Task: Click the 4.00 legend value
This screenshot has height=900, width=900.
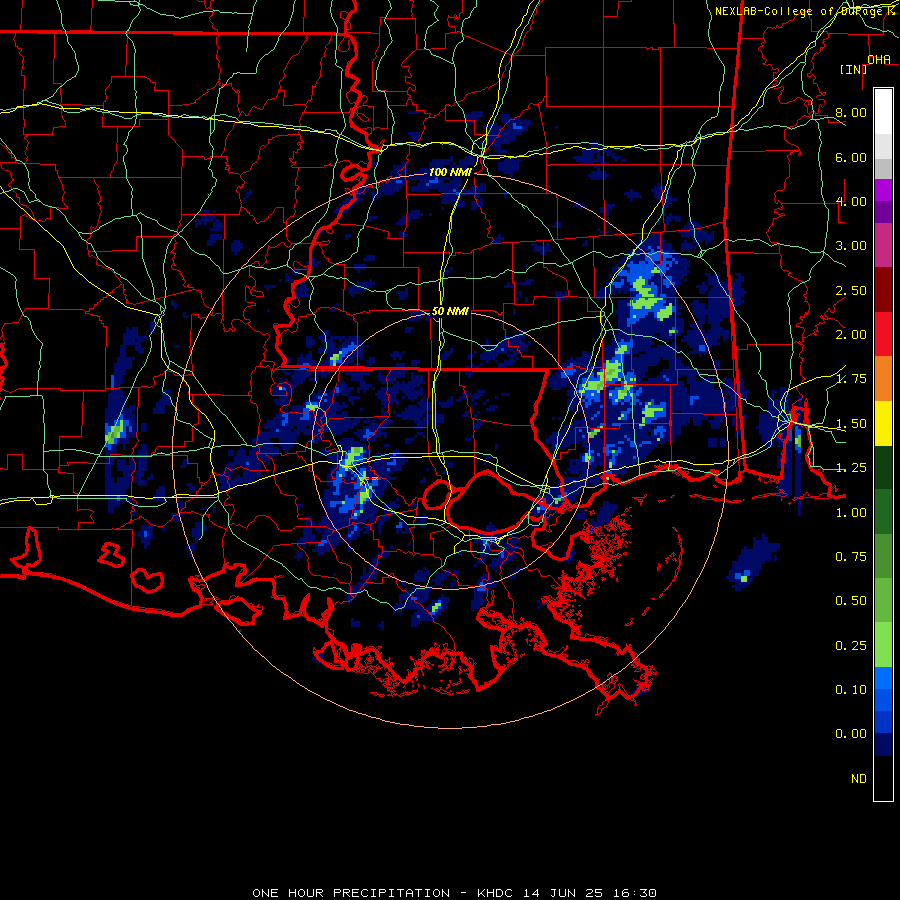Action: coord(851,201)
